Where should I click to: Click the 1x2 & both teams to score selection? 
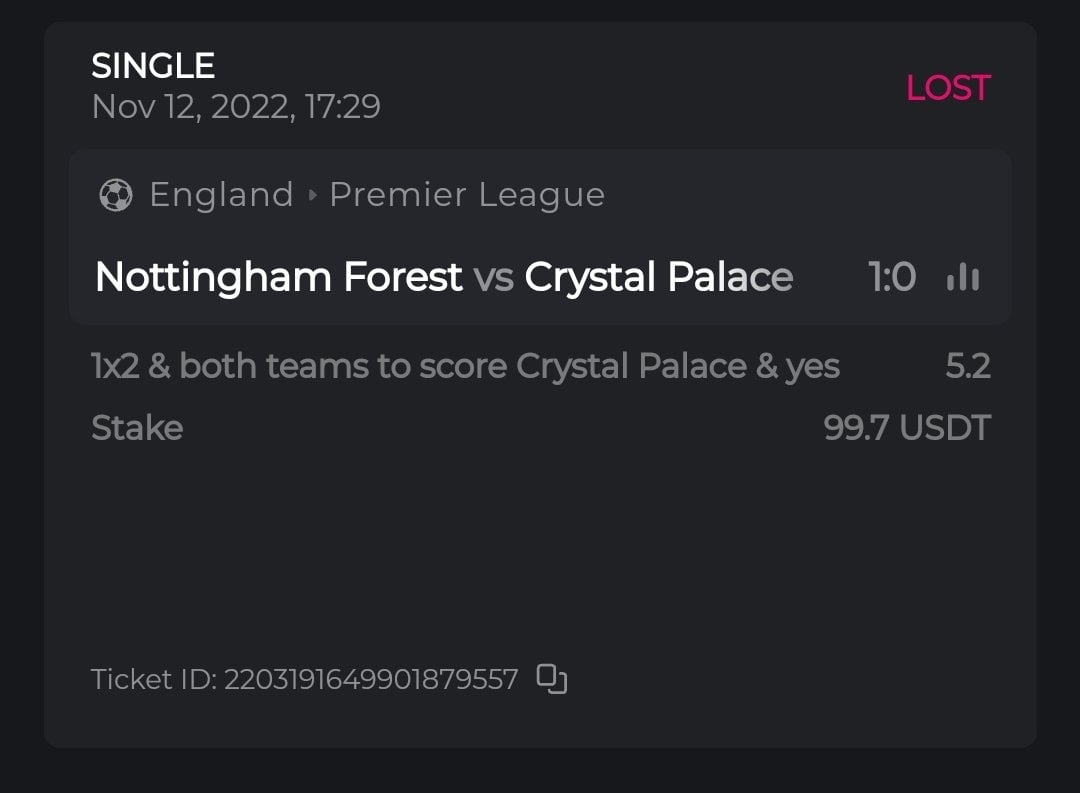(465, 367)
